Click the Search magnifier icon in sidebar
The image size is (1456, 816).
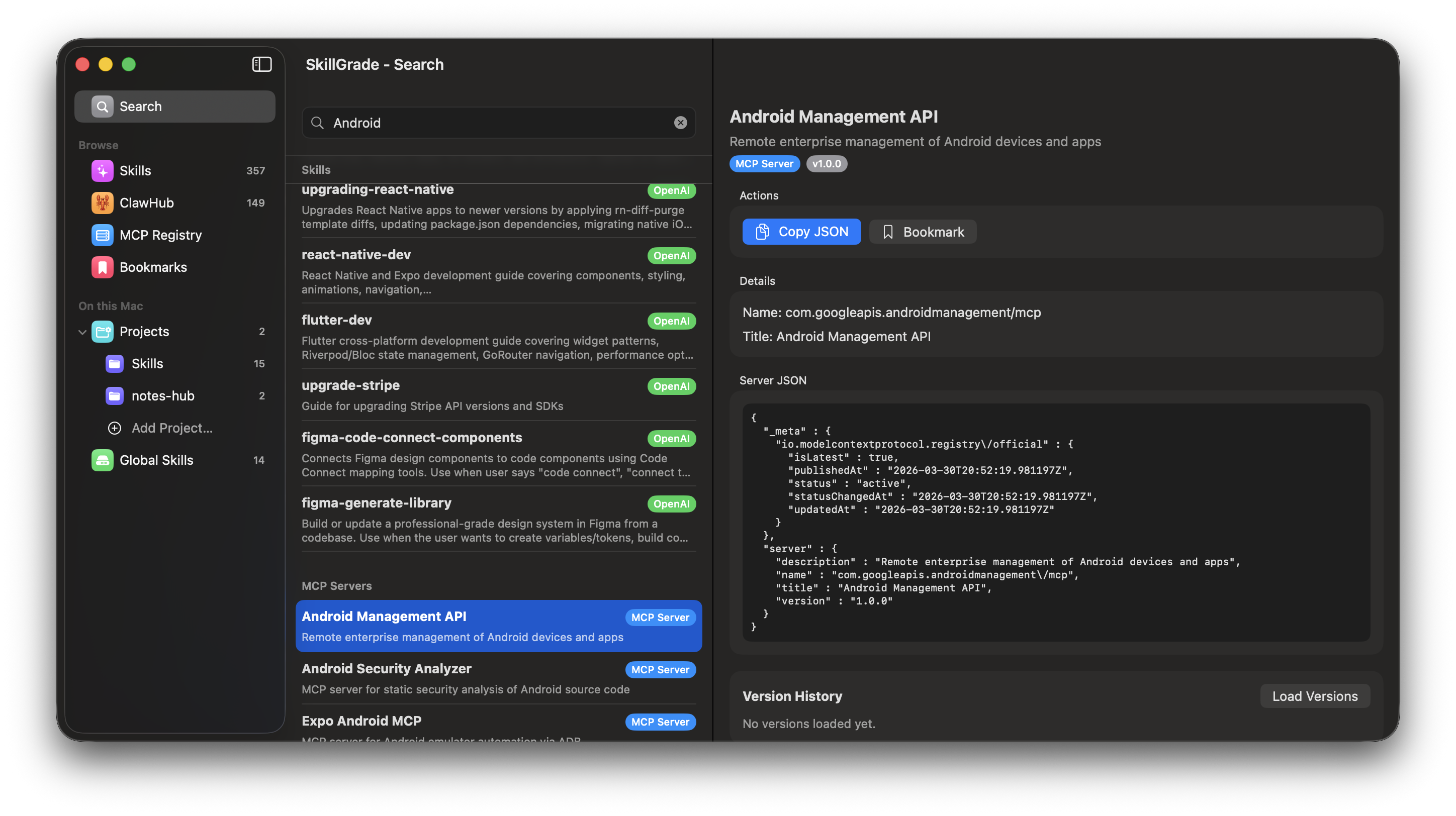102,106
